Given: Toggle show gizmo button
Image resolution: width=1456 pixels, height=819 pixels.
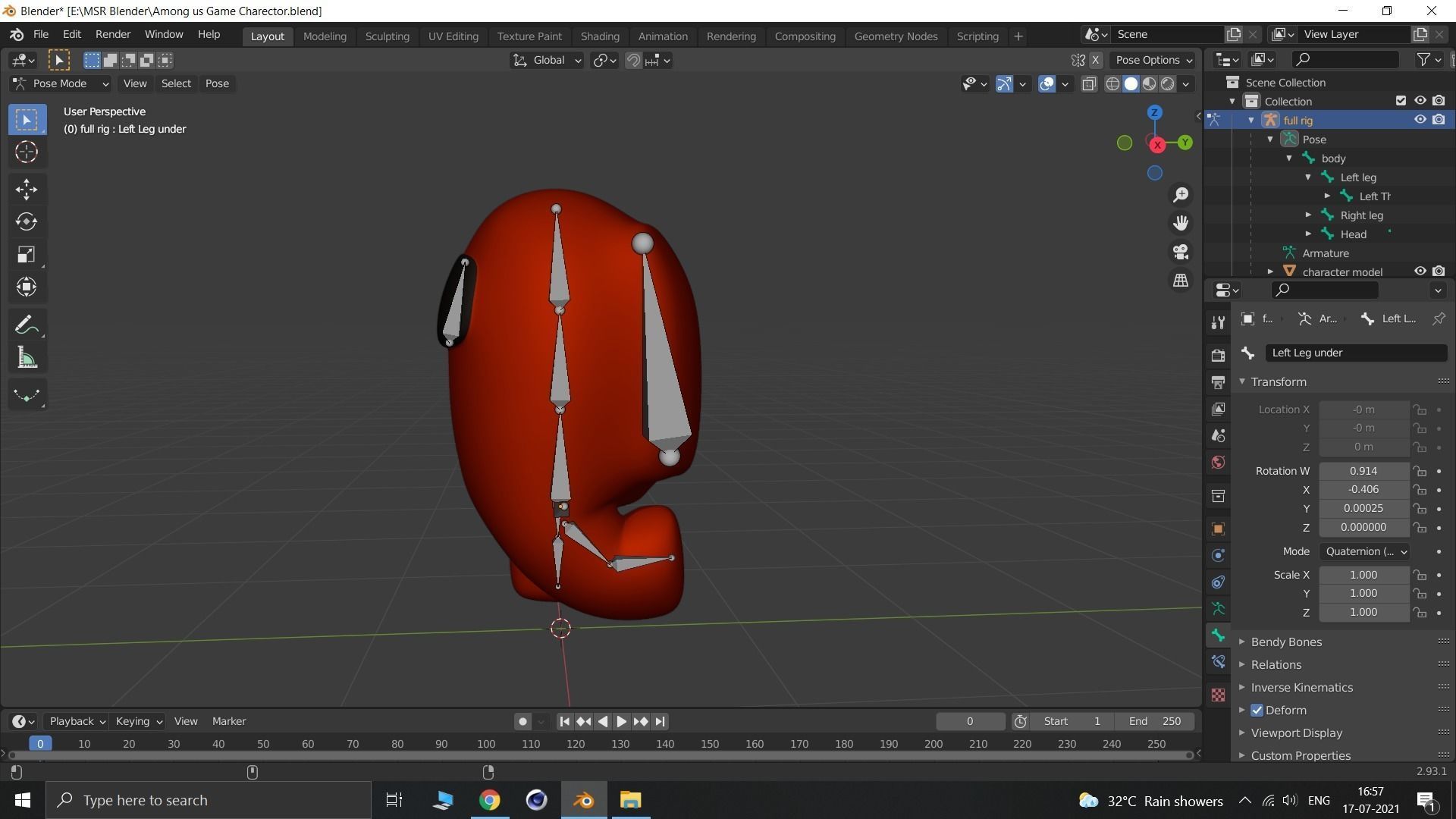Looking at the screenshot, I should [x=1004, y=83].
